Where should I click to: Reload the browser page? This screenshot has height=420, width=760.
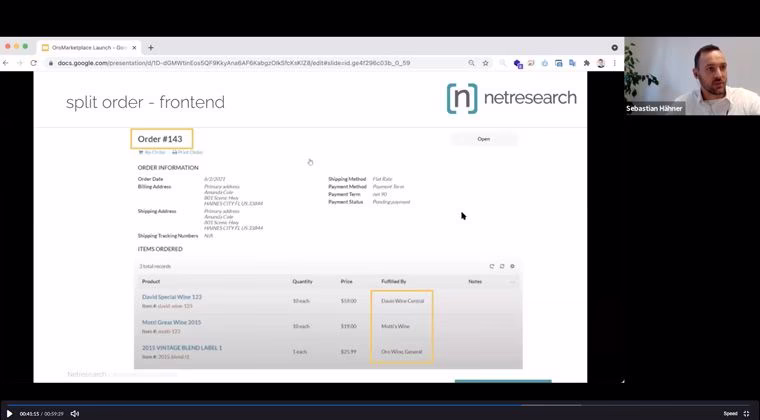[34, 63]
